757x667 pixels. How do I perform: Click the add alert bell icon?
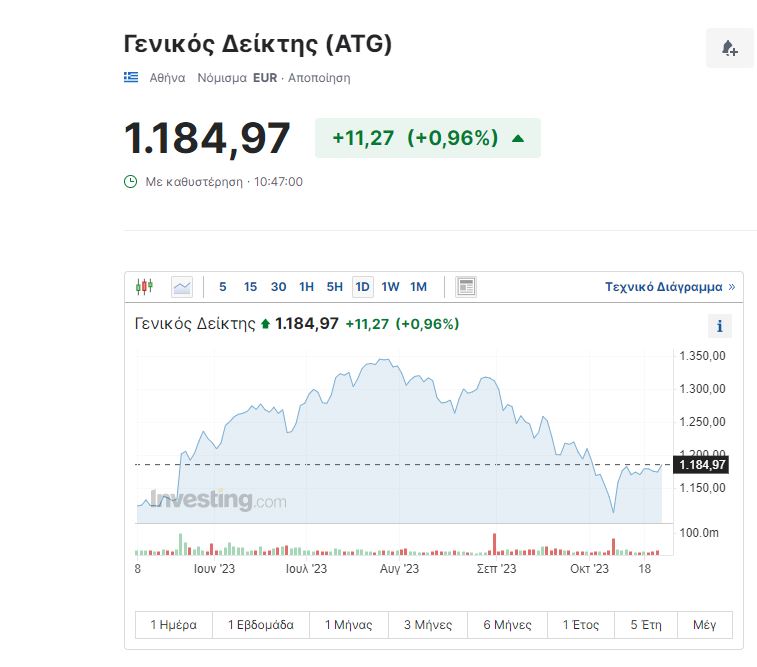pyautogui.click(x=729, y=48)
